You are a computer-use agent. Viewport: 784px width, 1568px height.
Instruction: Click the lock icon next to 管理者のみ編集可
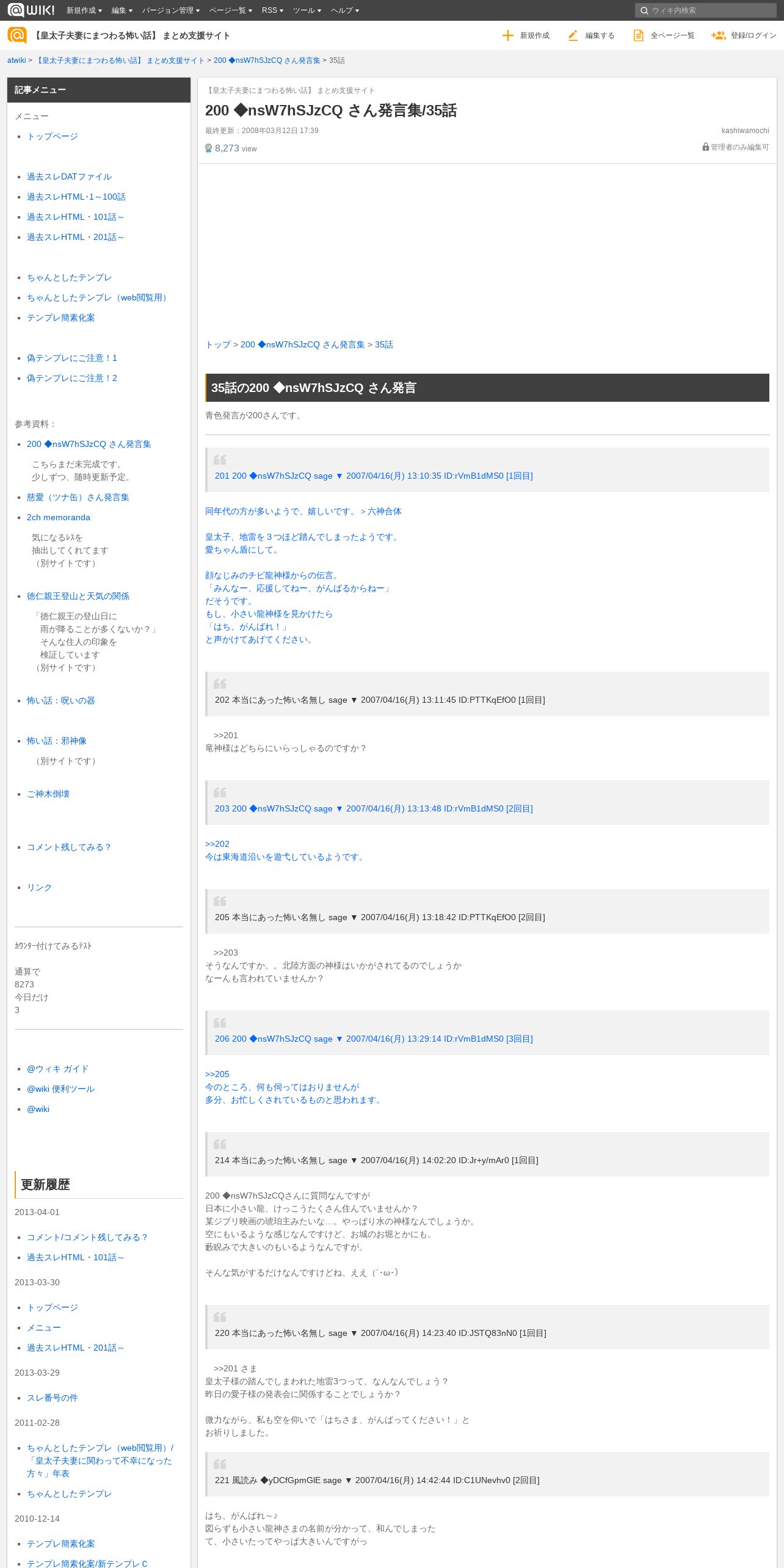click(705, 147)
